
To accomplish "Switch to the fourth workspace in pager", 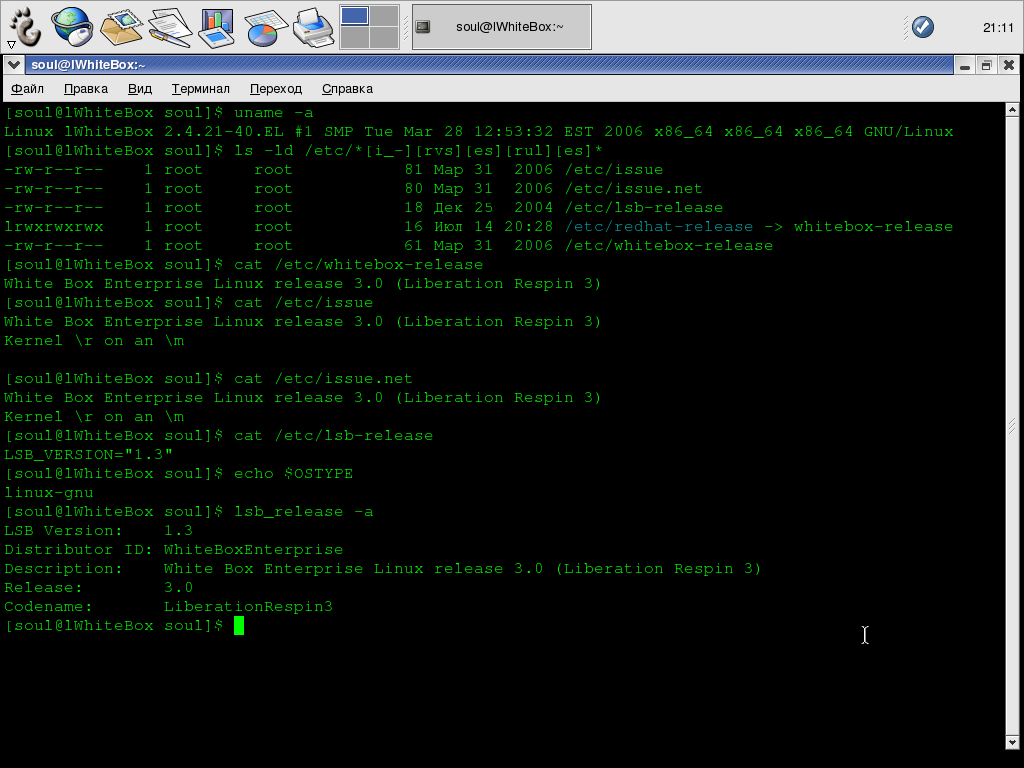I will (x=384, y=37).
